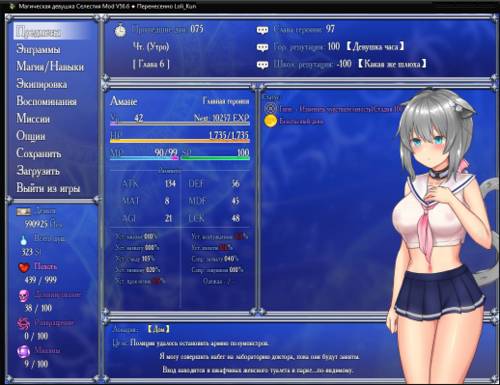Click the money banknote icon
The width and height of the screenshot is (500, 385).
click(24, 211)
